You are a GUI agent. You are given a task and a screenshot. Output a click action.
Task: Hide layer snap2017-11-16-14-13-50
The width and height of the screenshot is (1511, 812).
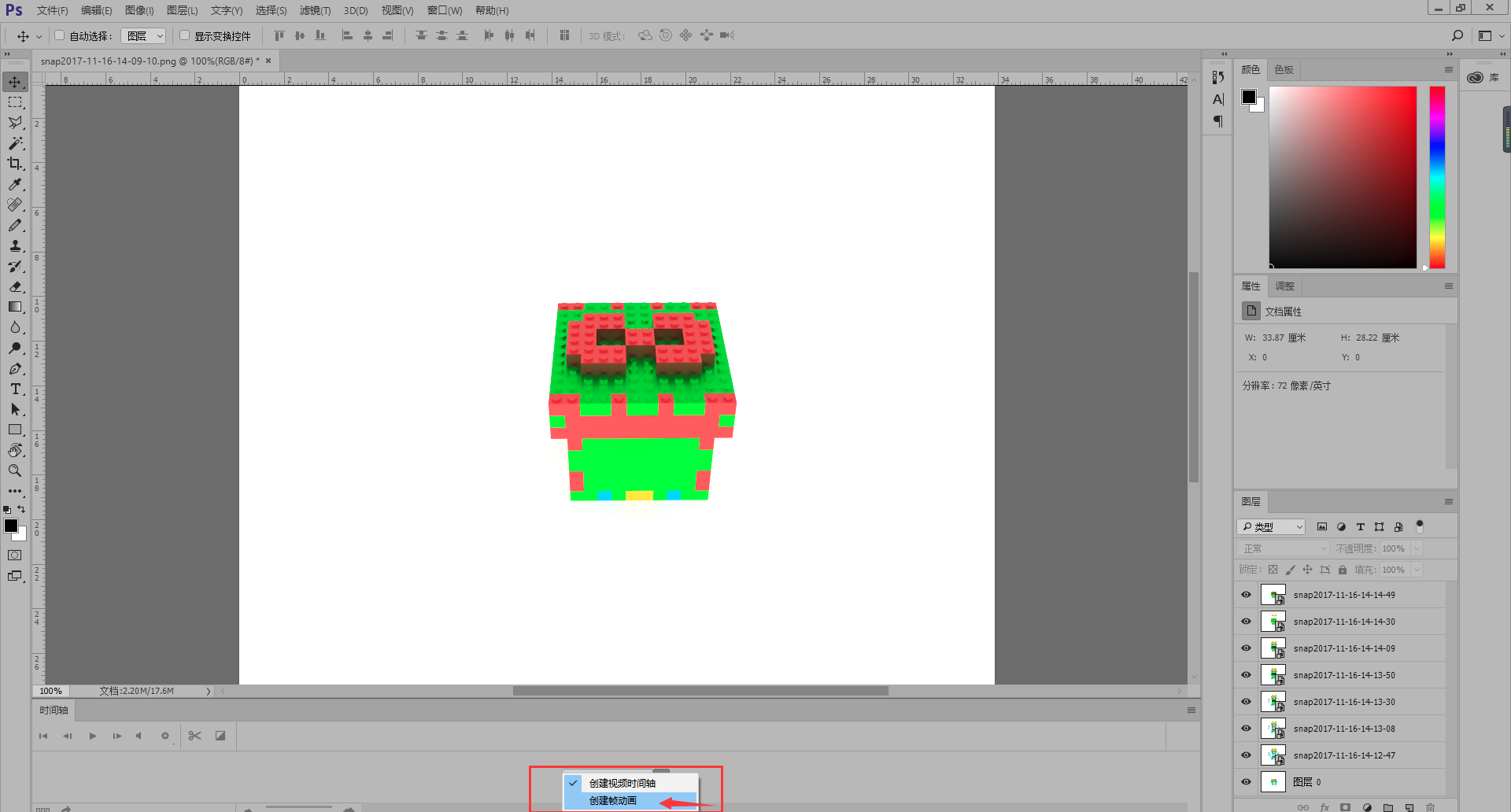1246,675
